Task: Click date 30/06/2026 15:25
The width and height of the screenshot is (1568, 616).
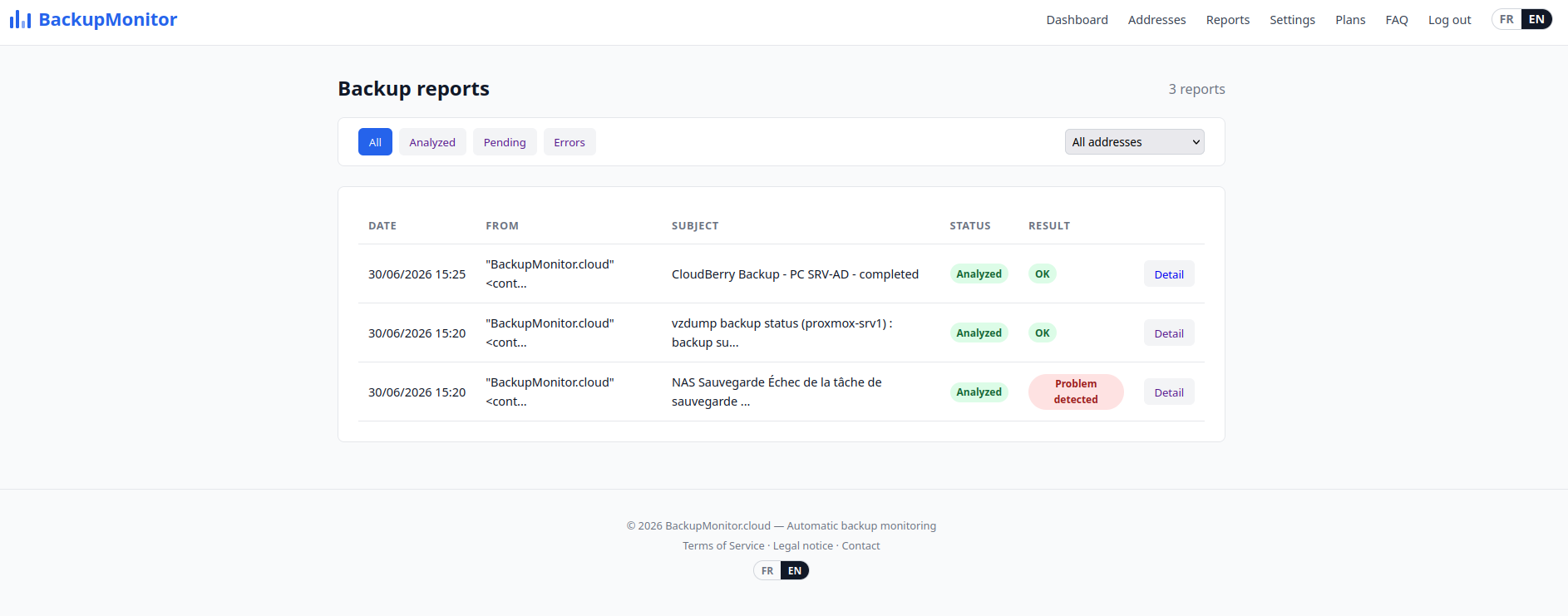Action: pyautogui.click(x=417, y=274)
